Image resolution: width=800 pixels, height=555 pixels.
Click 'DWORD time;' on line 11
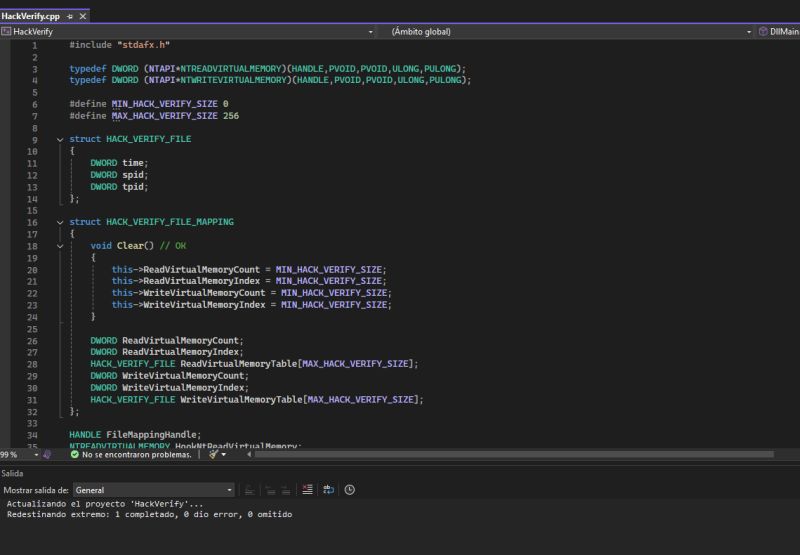[119, 163]
